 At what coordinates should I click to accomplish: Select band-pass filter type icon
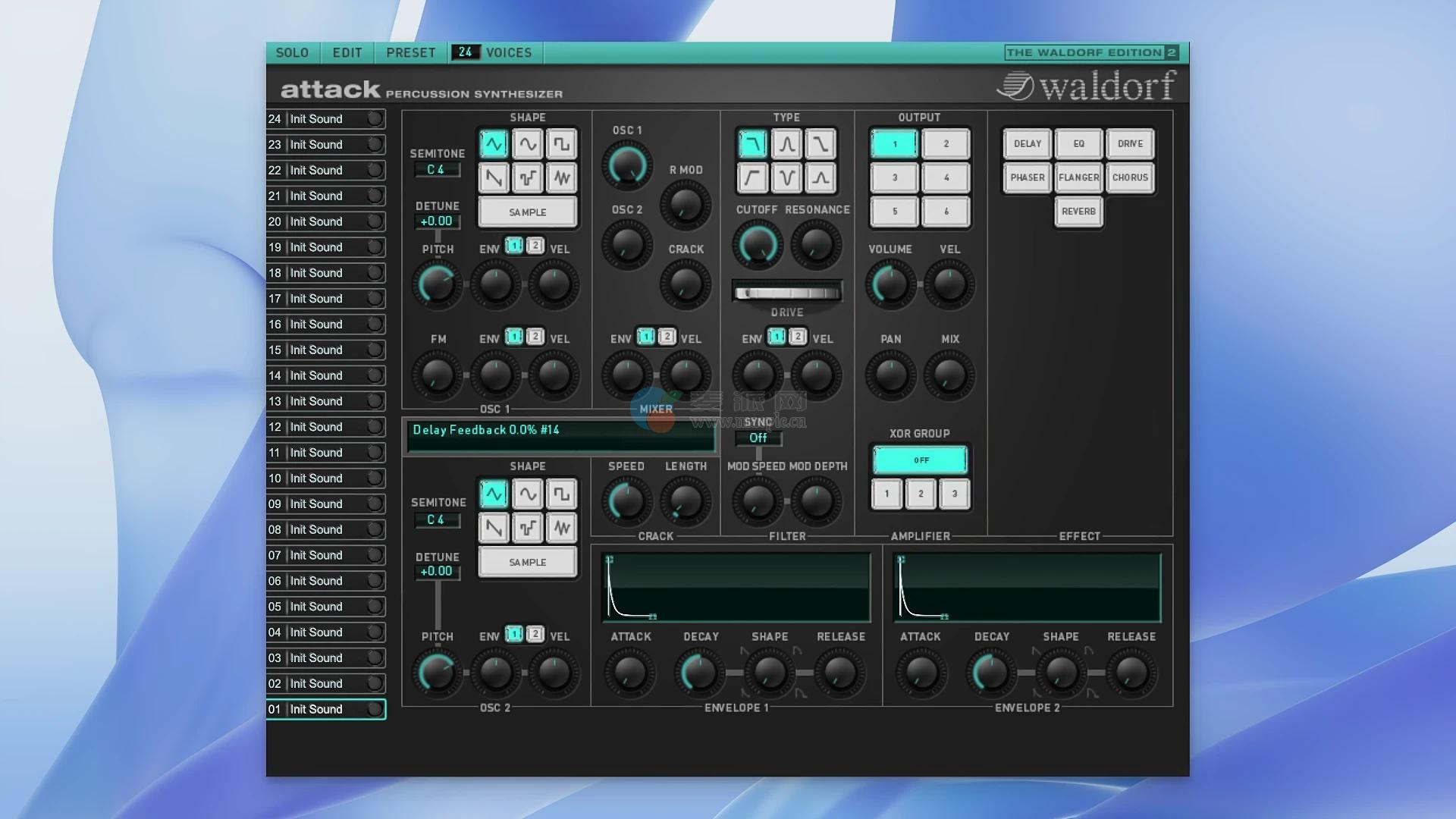click(786, 143)
